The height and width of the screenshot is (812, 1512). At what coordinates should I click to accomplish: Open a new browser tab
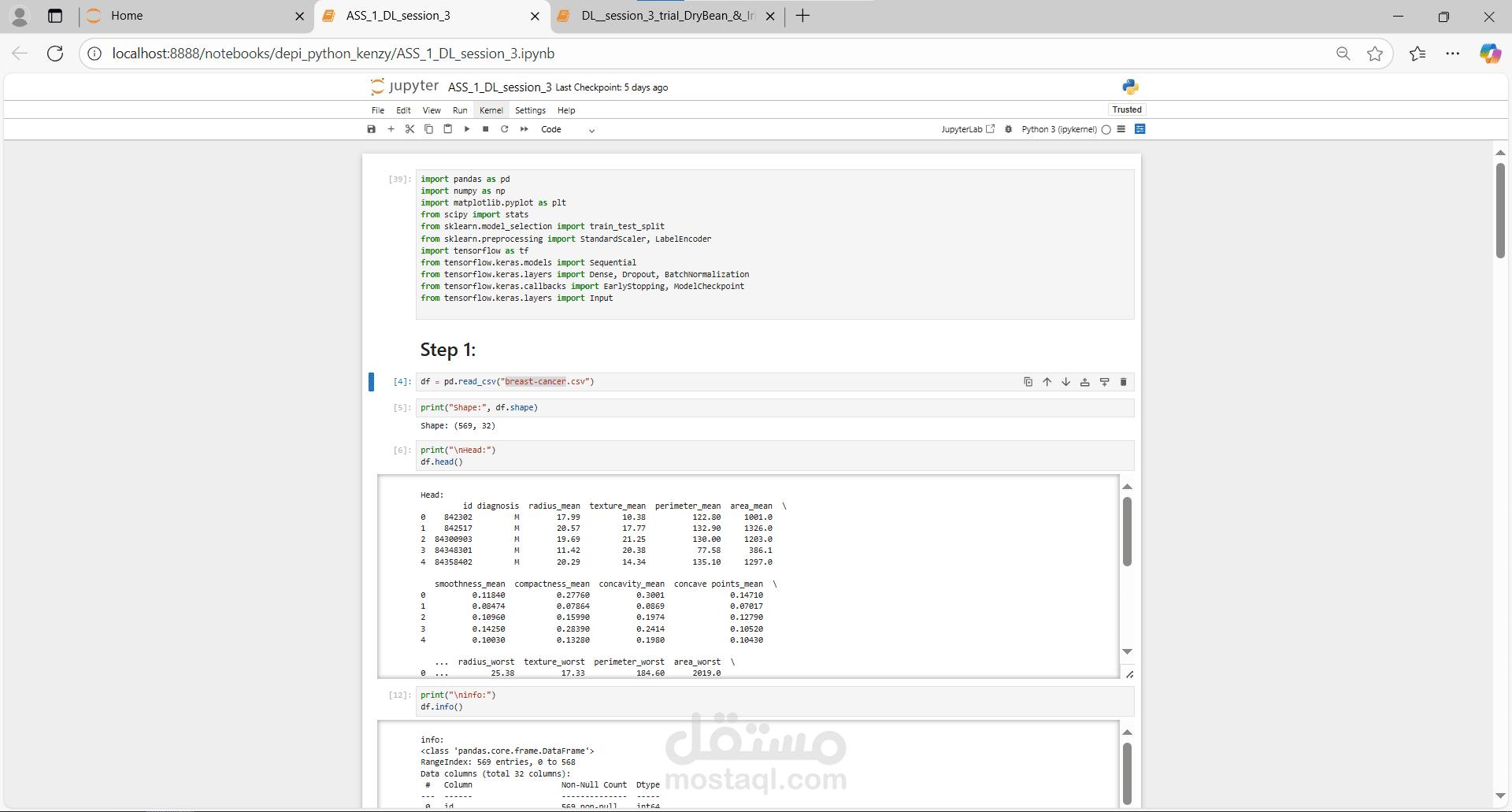[802, 16]
